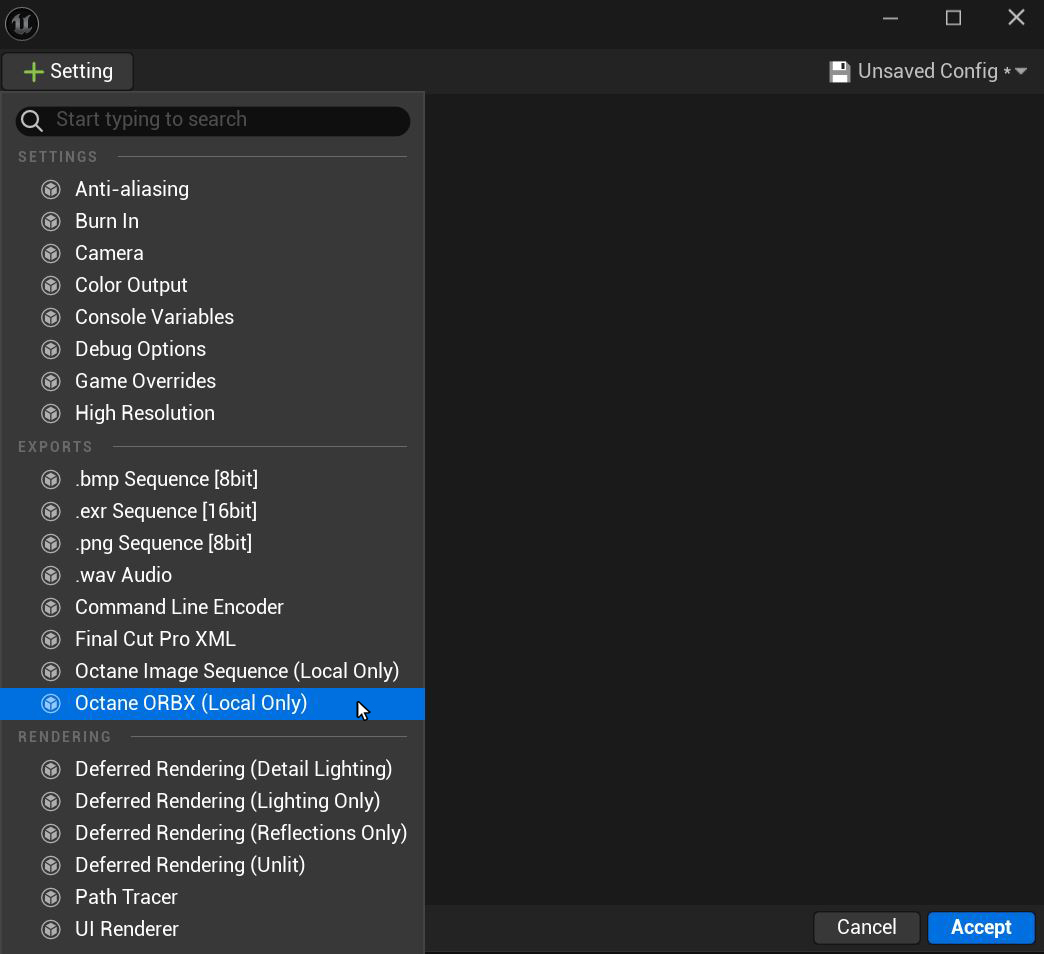The height and width of the screenshot is (954, 1044).
Task: Open the Unsaved Config dropdown arrow
Action: 1021,71
